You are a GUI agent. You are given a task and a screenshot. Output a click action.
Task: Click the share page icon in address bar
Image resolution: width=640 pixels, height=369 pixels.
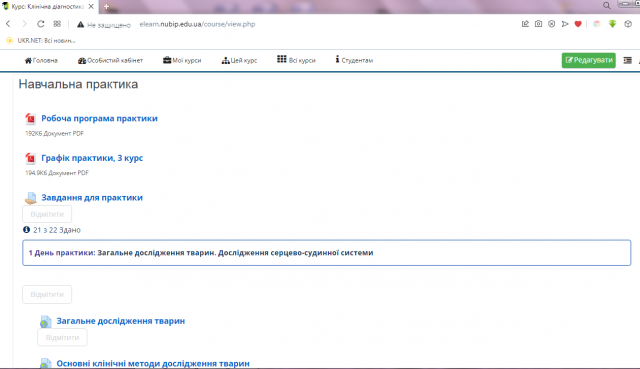point(525,24)
